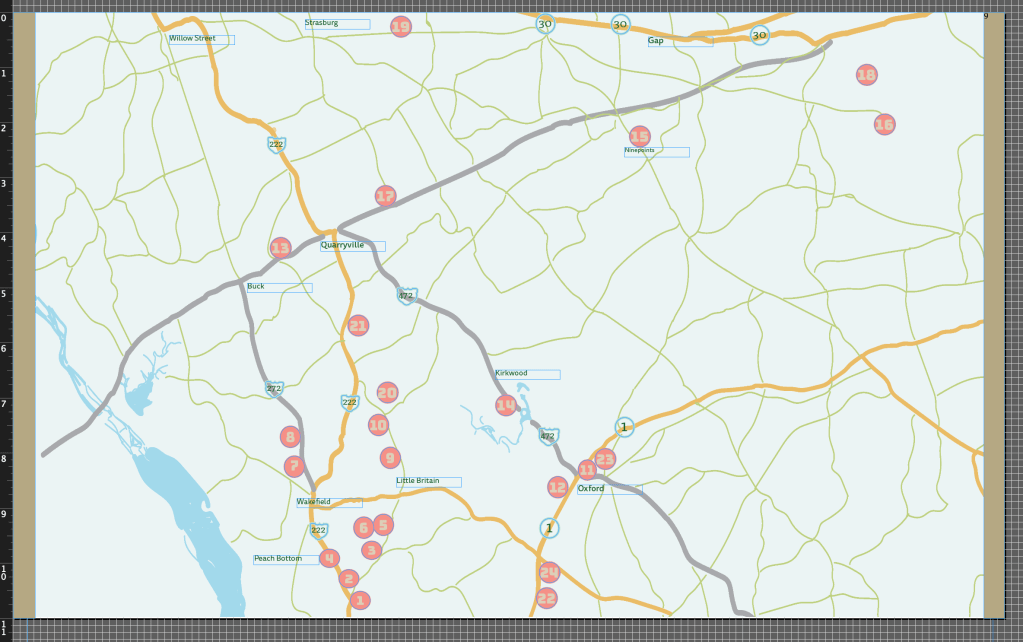The width and height of the screenshot is (1023, 642).
Task: Click map marker number 19 near Strasburg
Action: pyautogui.click(x=401, y=27)
